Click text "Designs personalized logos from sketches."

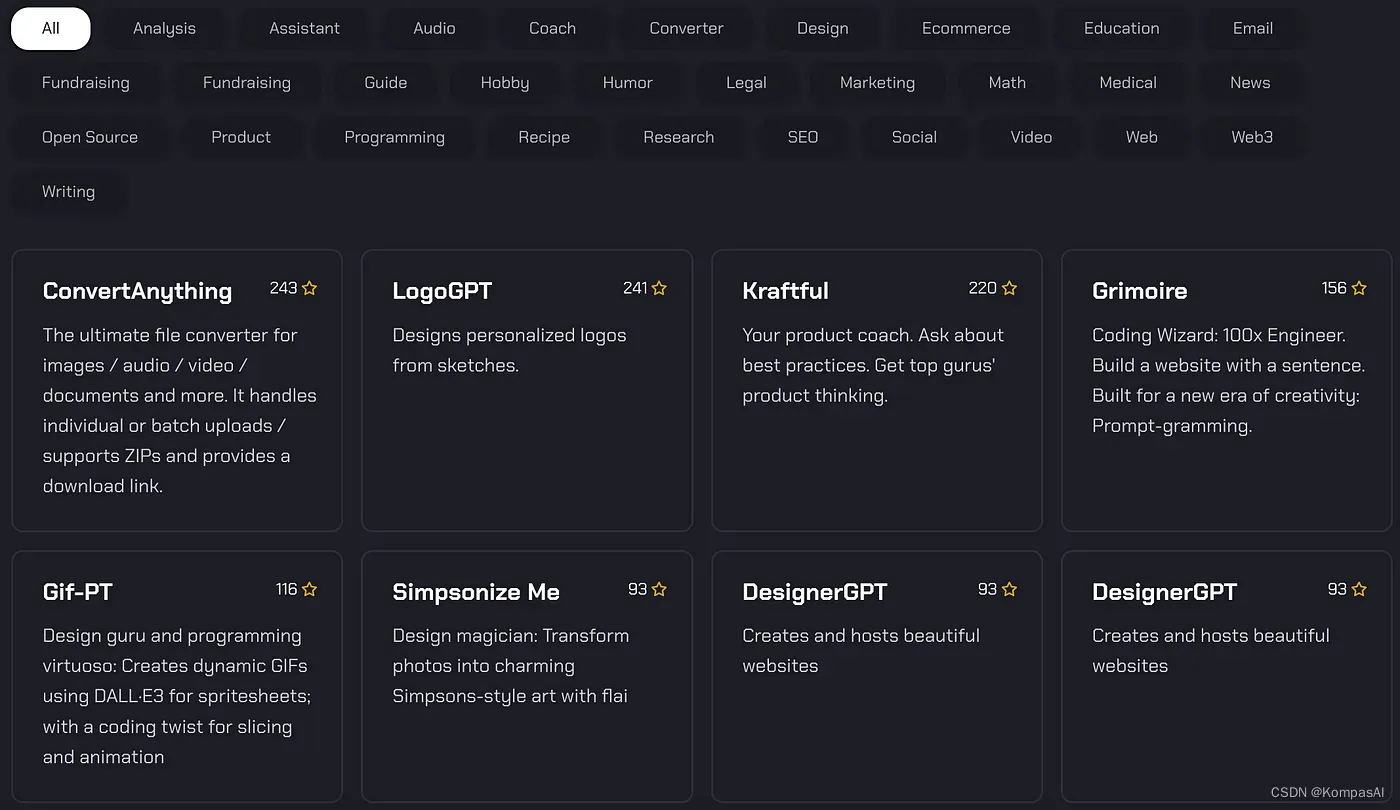[x=509, y=350]
